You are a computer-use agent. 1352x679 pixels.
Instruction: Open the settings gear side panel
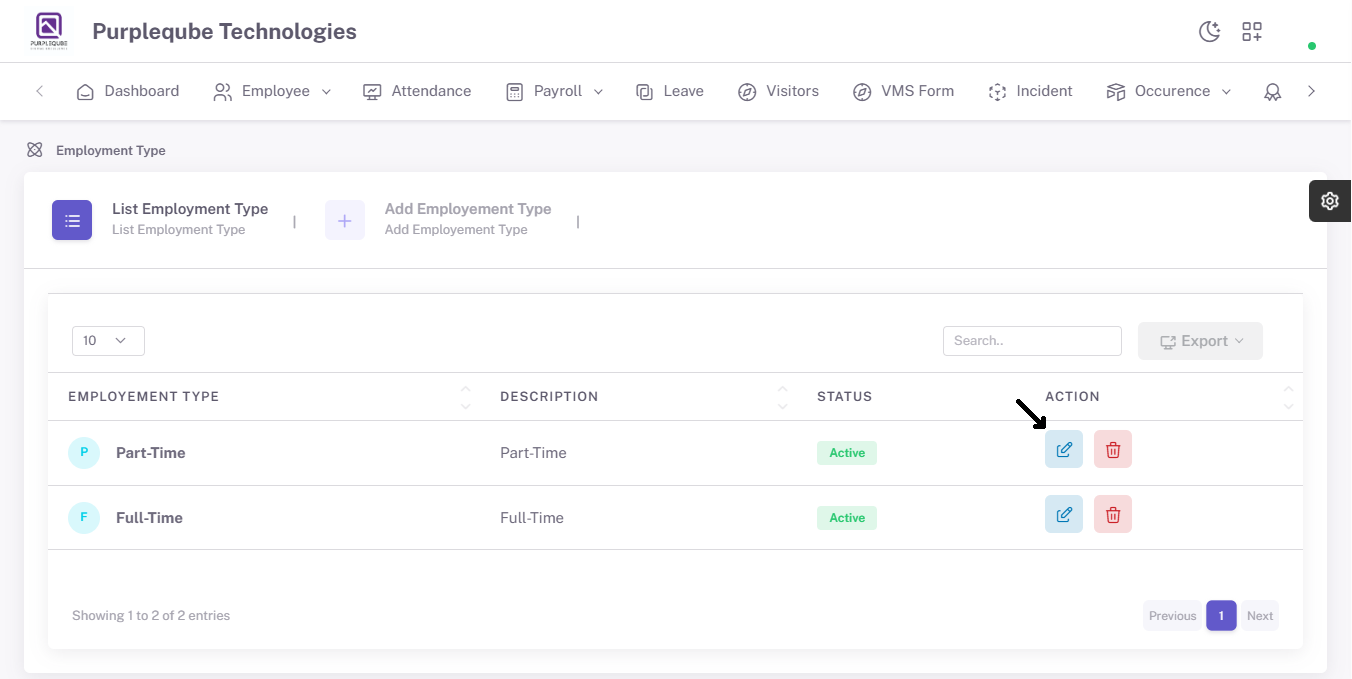pyautogui.click(x=1330, y=201)
